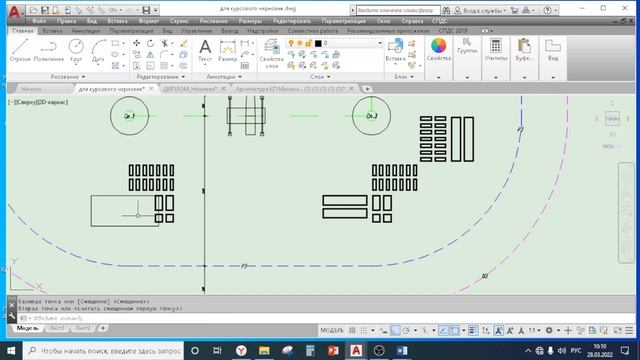The width and height of the screenshot is (640, 360).
Task: Click the Windows Start button
Action: click(x=11, y=351)
